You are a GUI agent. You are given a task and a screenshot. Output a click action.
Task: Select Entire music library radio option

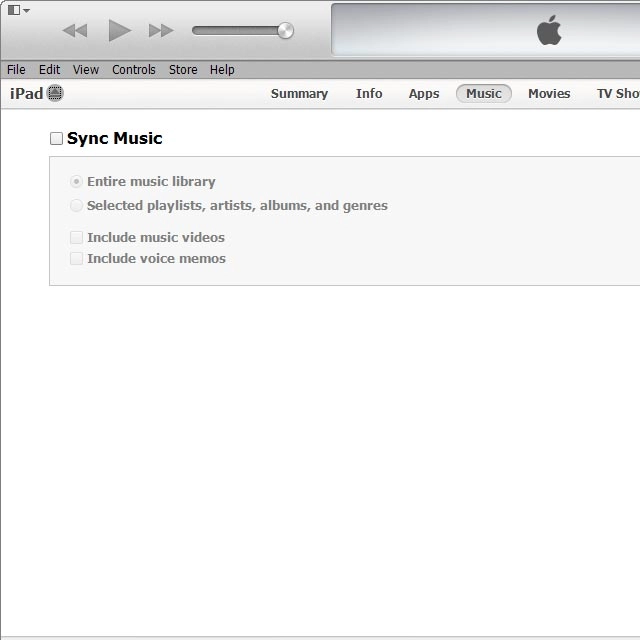tap(77, 182)
